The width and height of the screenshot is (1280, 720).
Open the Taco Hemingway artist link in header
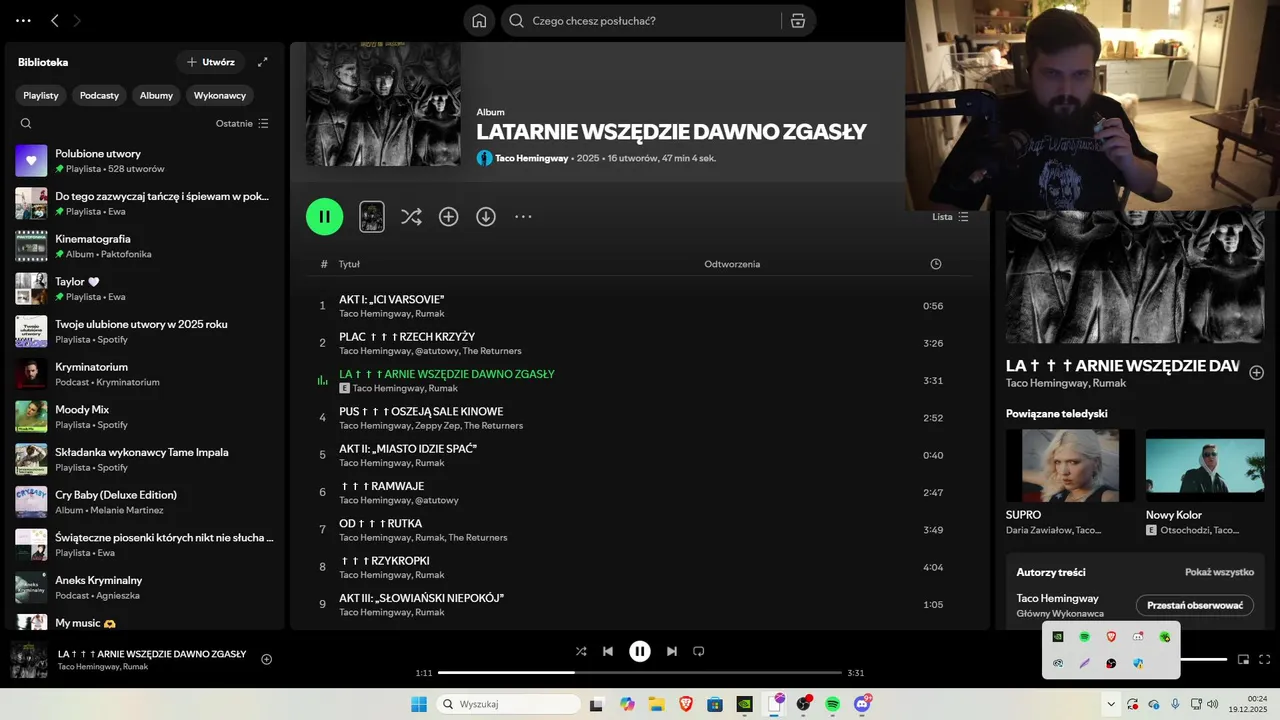(x=532, y=158)
